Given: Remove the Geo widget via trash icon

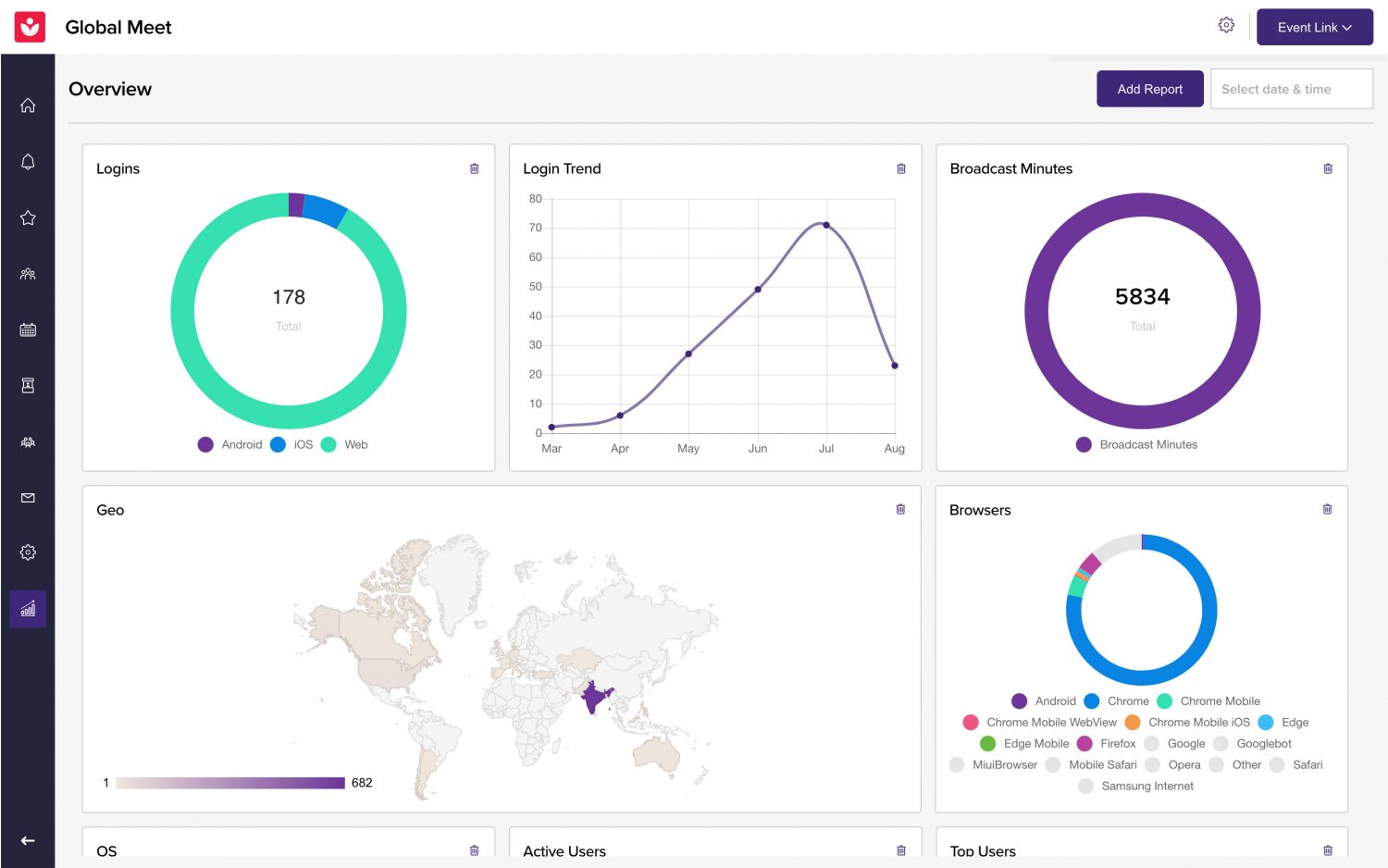Looking at the screenshot, I should point(899,509).
